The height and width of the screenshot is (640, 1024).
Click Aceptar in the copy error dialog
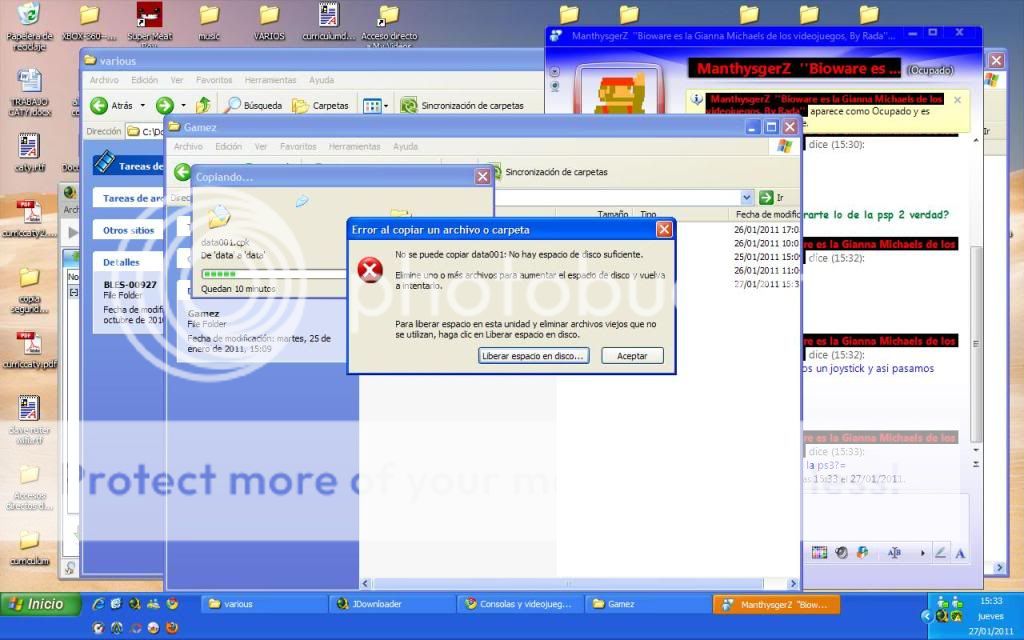pos(632,356)
